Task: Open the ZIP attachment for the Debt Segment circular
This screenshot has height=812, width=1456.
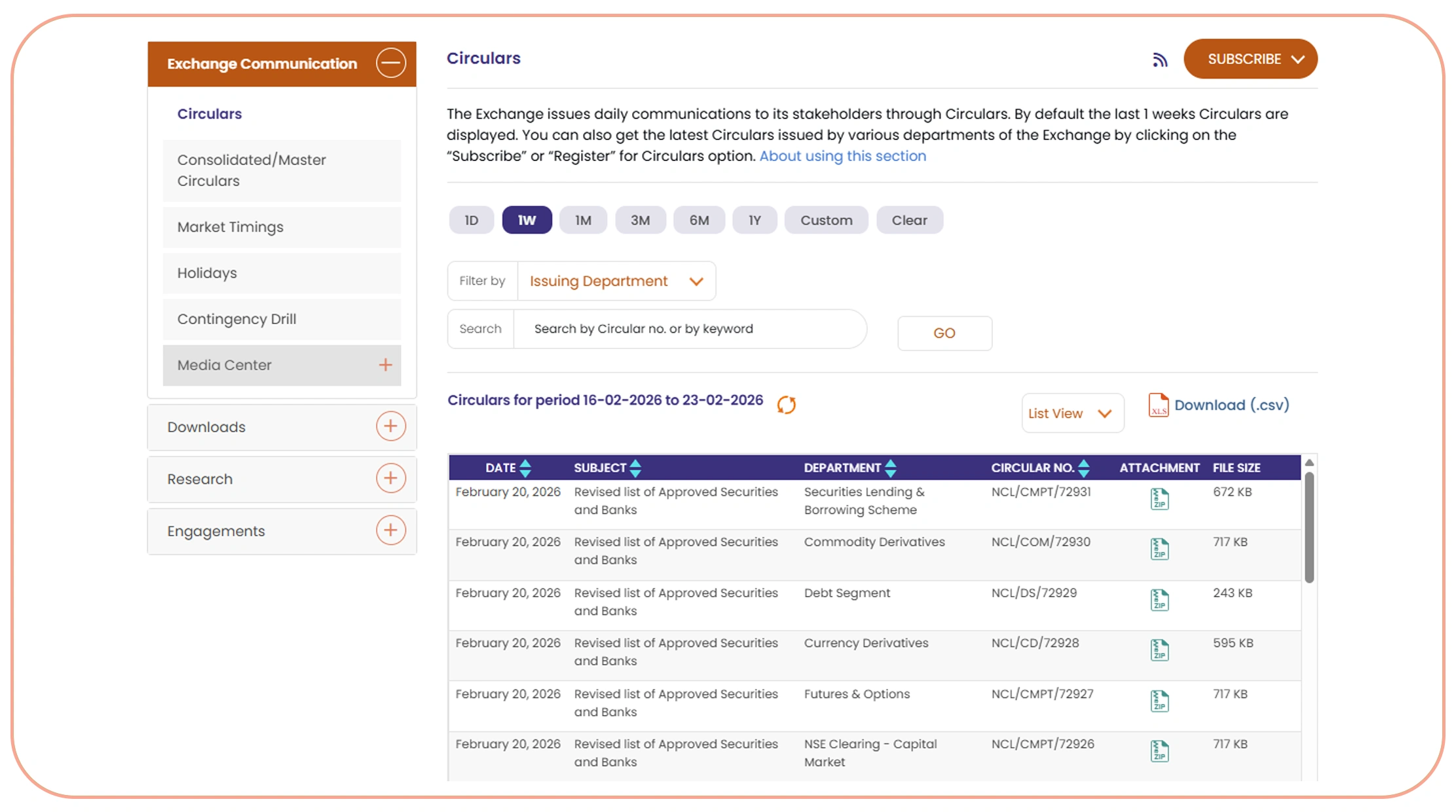Action: click(x=1159, y=599)
